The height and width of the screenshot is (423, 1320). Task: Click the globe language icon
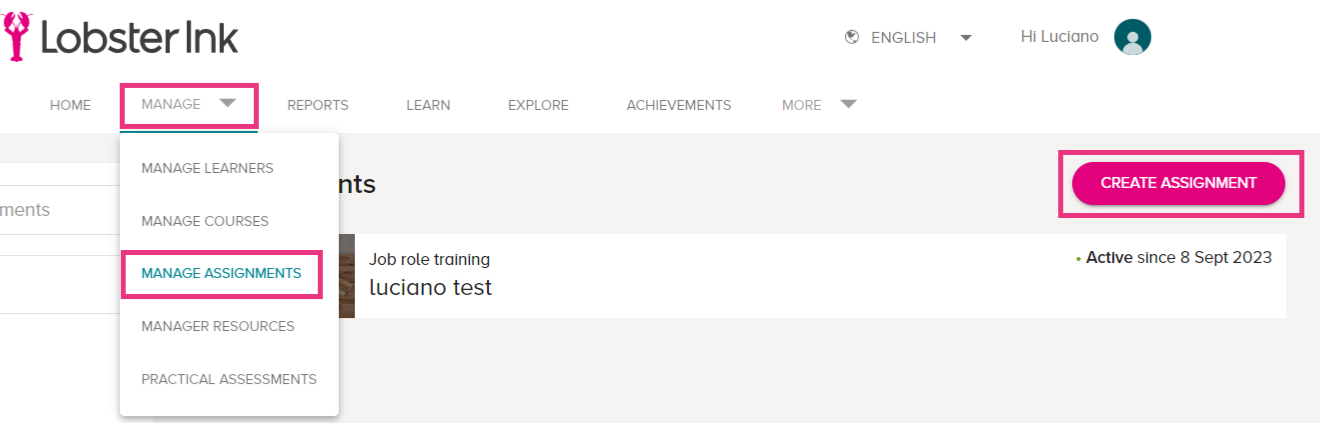point(852,37)
